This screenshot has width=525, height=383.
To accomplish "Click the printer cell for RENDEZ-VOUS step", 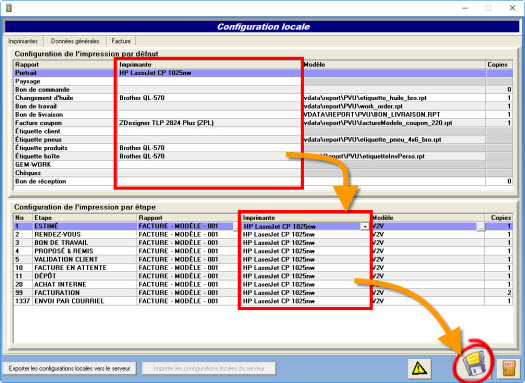I will 306,234.
